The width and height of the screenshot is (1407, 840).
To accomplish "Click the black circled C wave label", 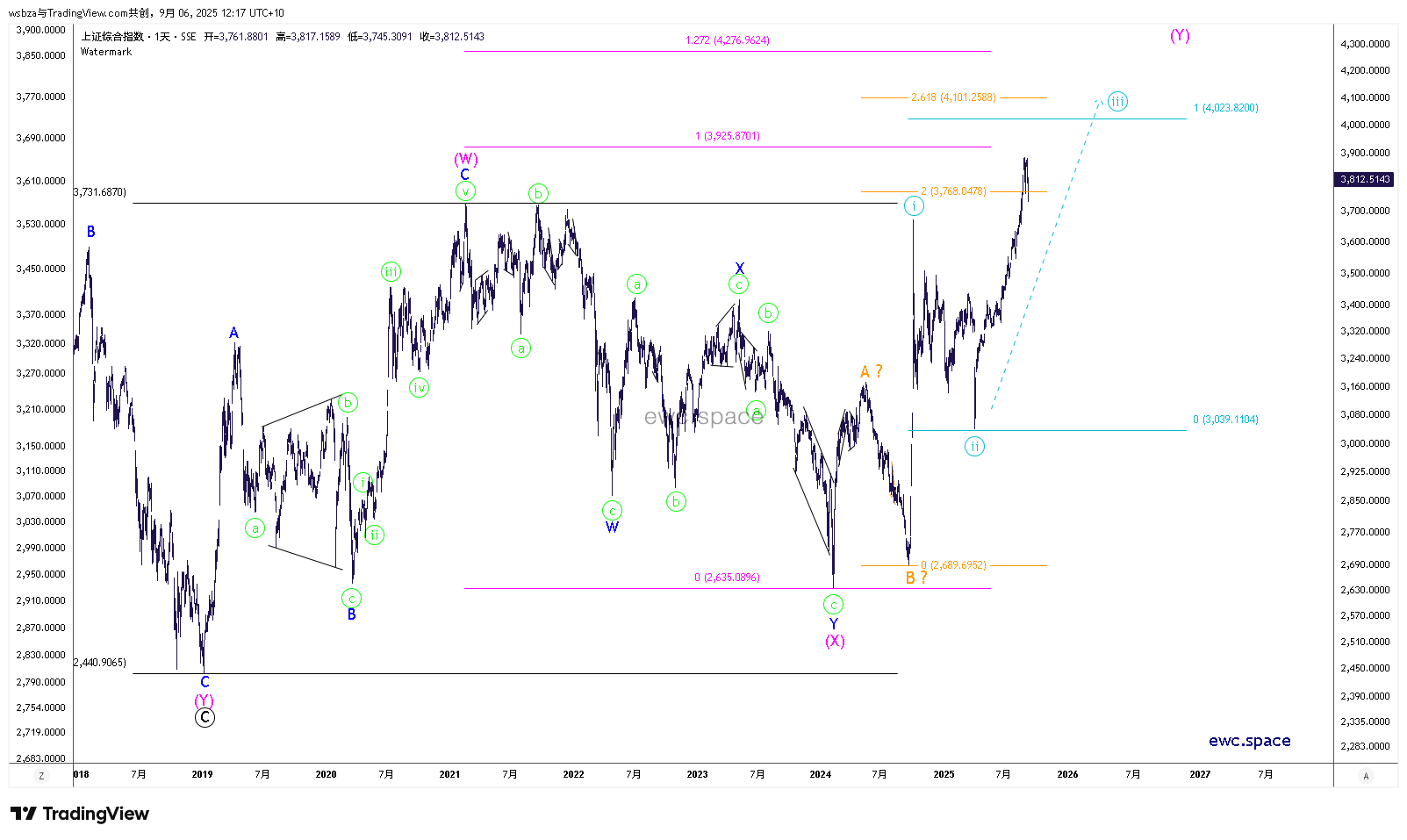I will [x=205, y=718].
